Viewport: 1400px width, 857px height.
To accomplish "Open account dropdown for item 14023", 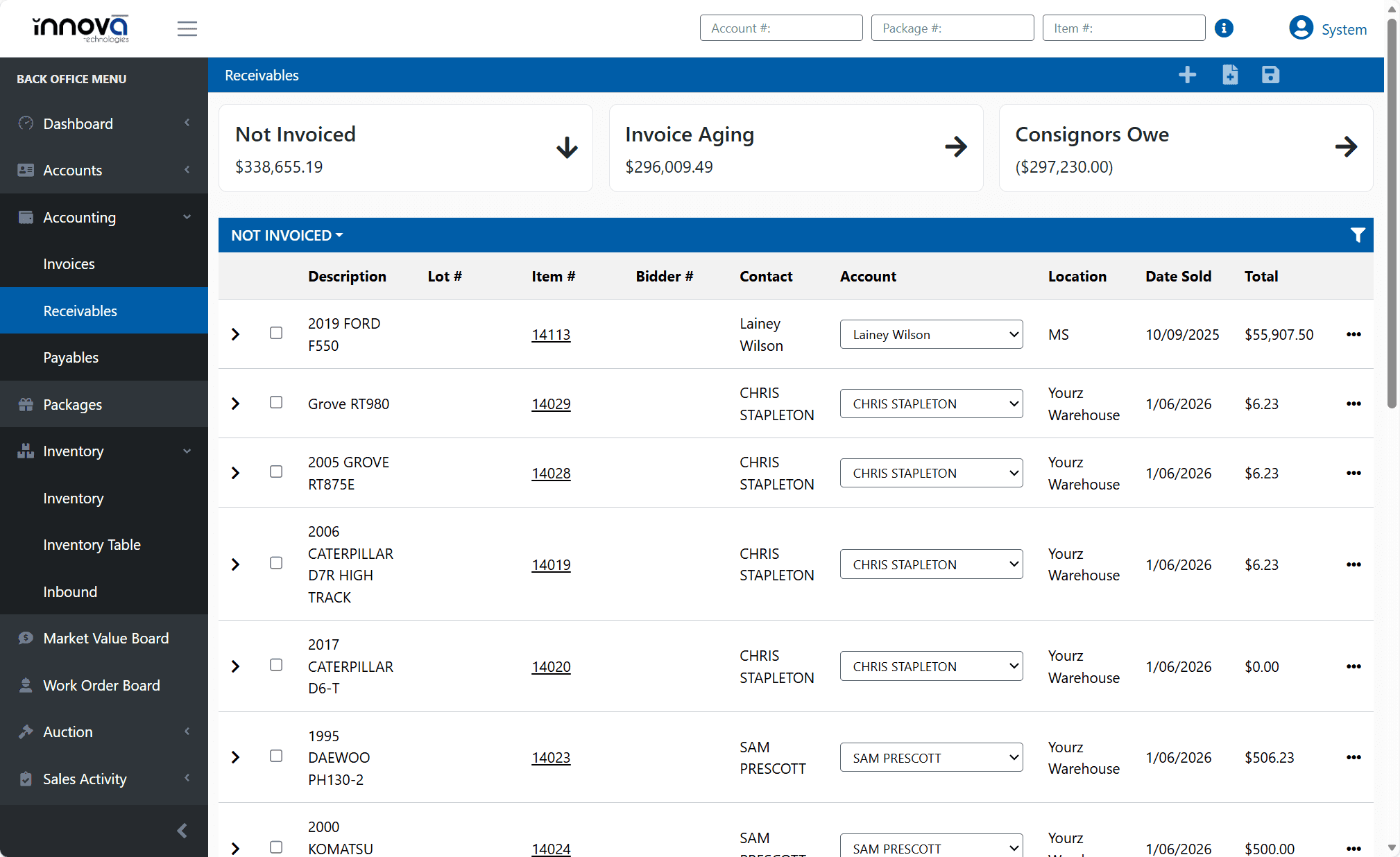I will (x=931, y=757).
